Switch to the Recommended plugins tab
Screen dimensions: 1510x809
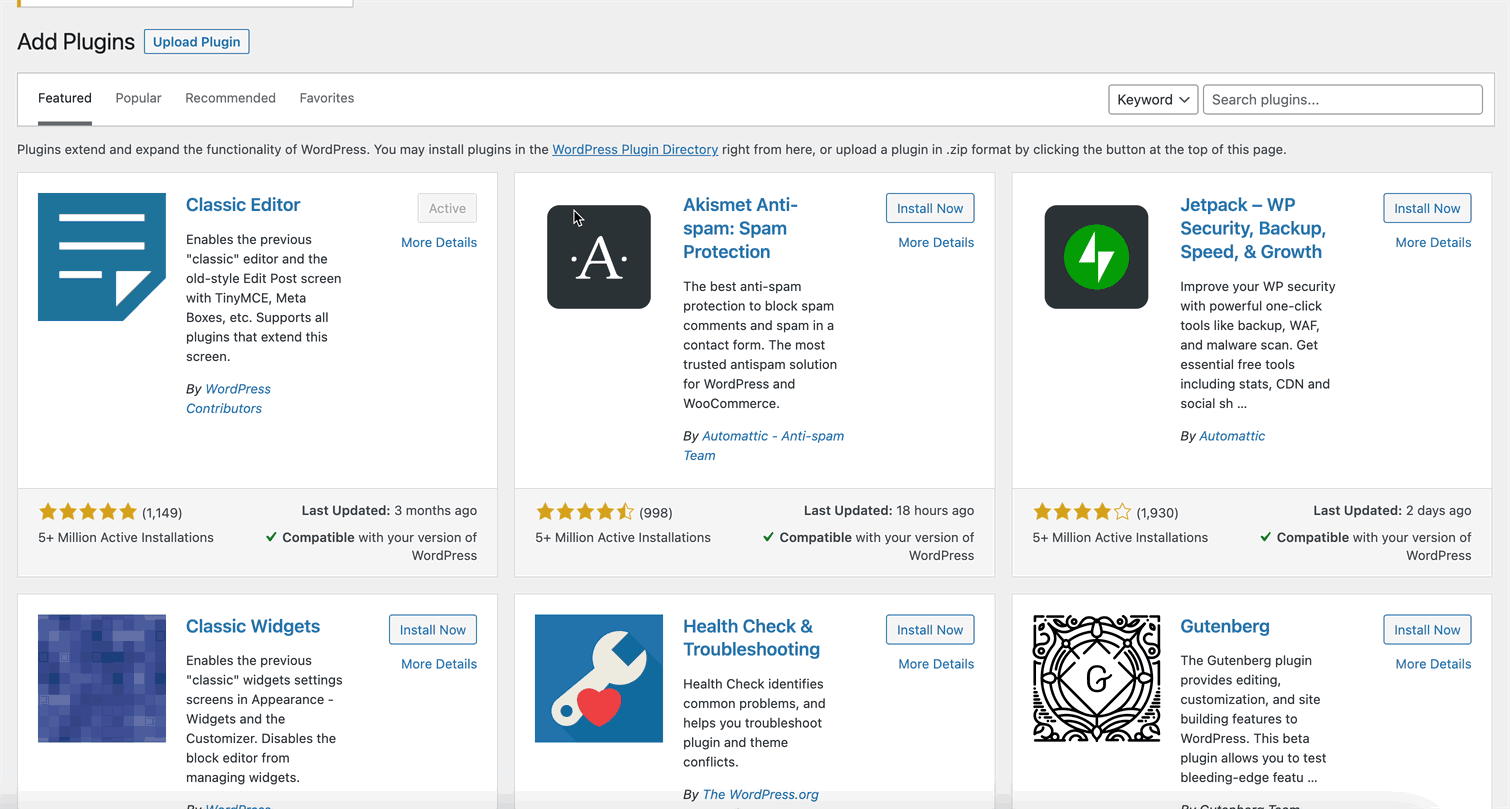click(x=230, y=98)
